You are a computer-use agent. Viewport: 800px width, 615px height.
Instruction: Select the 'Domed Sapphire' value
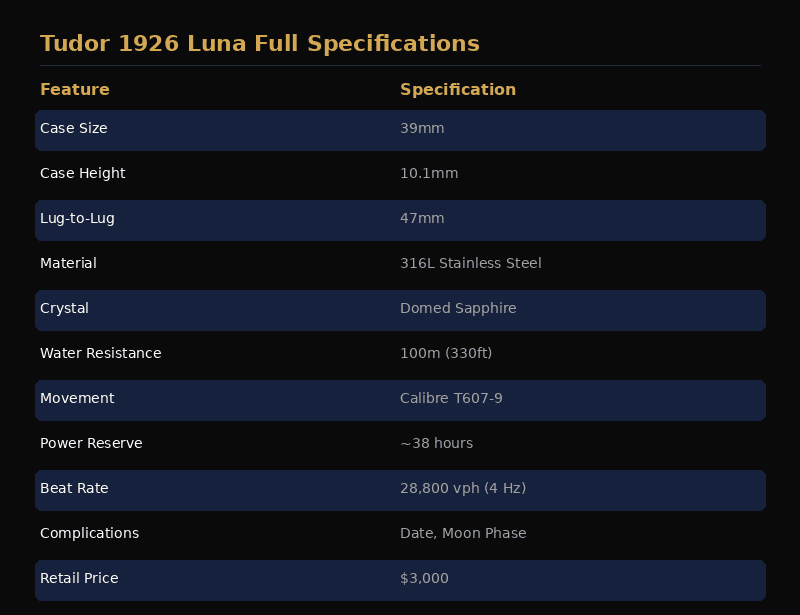pos(458,308)
